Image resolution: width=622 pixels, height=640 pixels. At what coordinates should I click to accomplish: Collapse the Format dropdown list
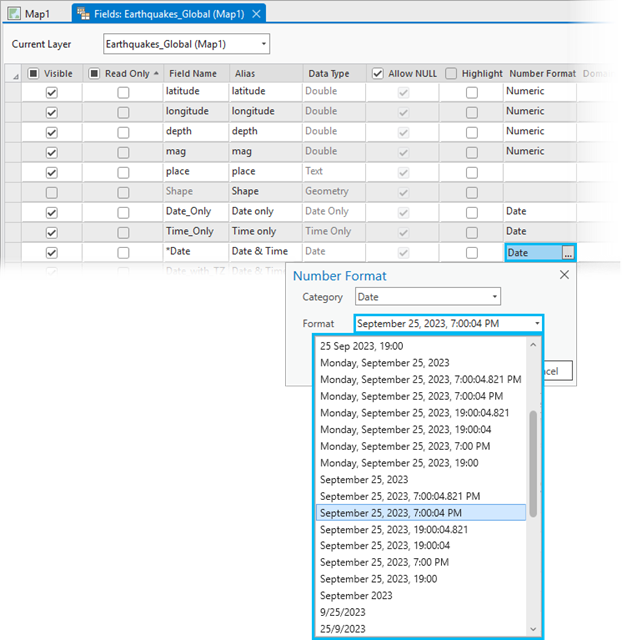(x=537, y=323)
